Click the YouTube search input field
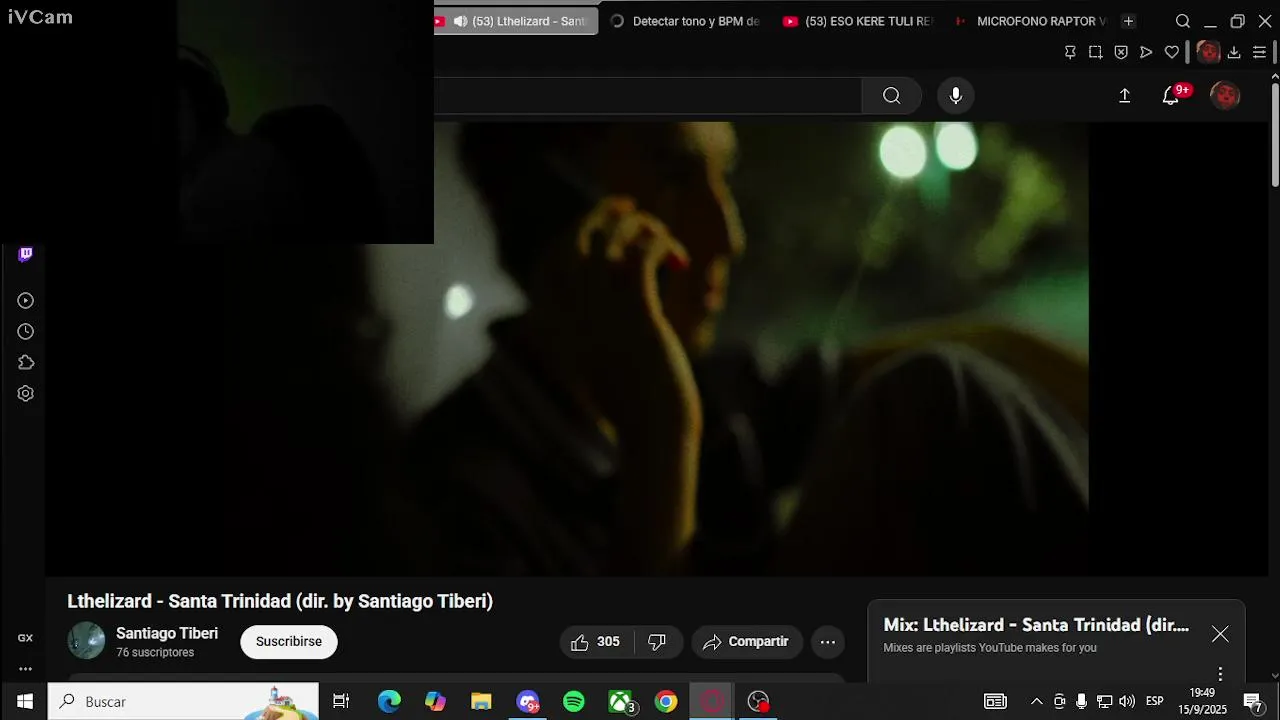 click(648, 96)
